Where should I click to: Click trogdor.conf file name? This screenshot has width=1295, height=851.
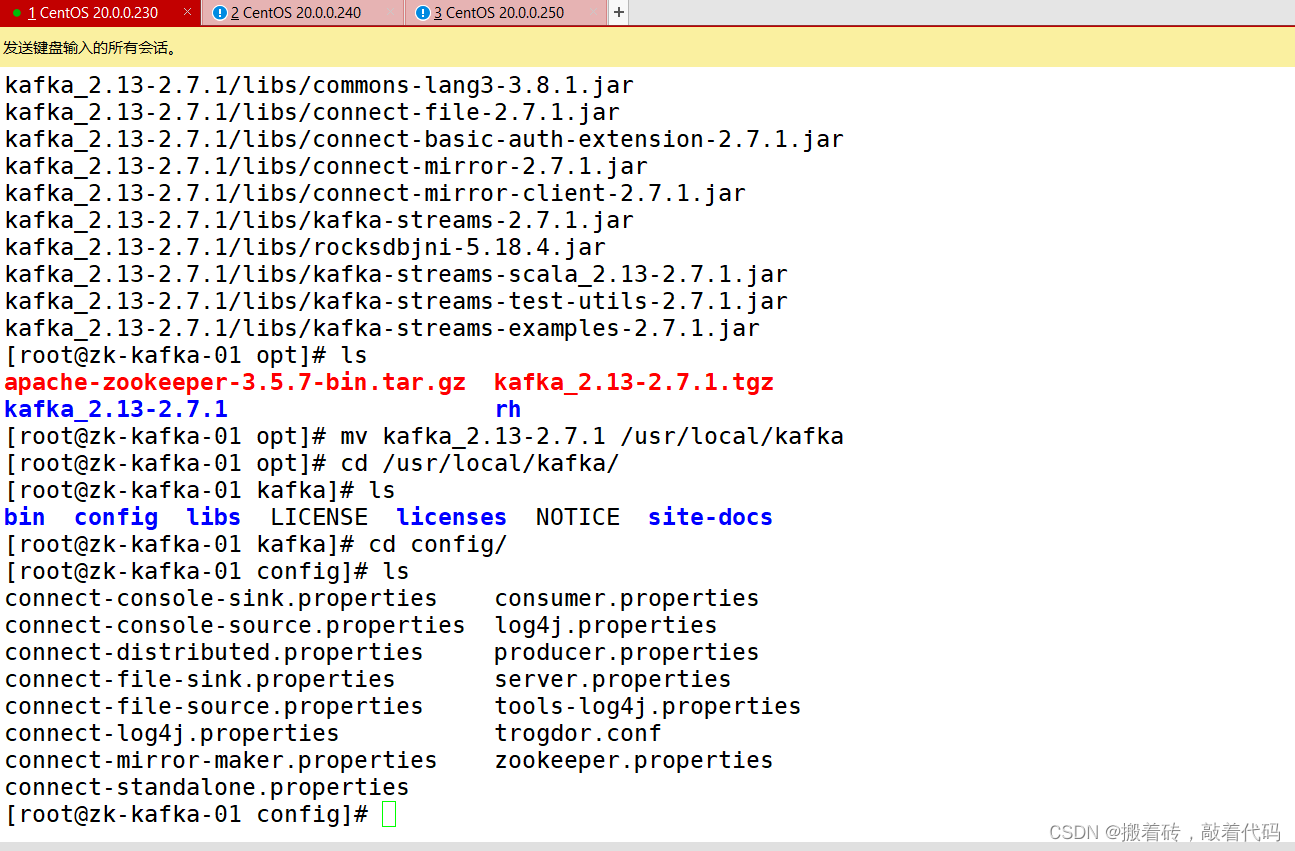pyautogui.click(x=578, y=734)
